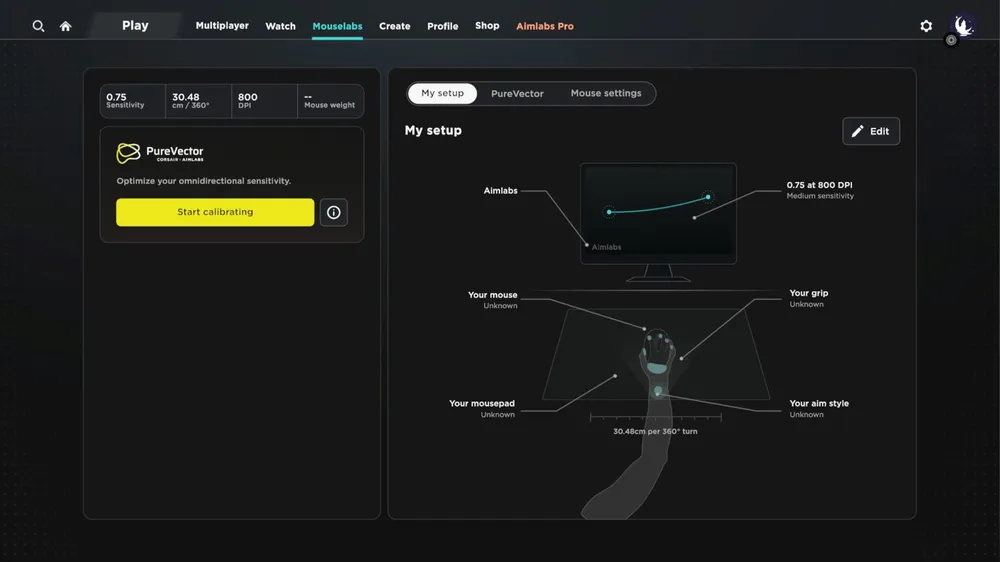Open the Create menu
1000x562 pixels.
(395, 26)
